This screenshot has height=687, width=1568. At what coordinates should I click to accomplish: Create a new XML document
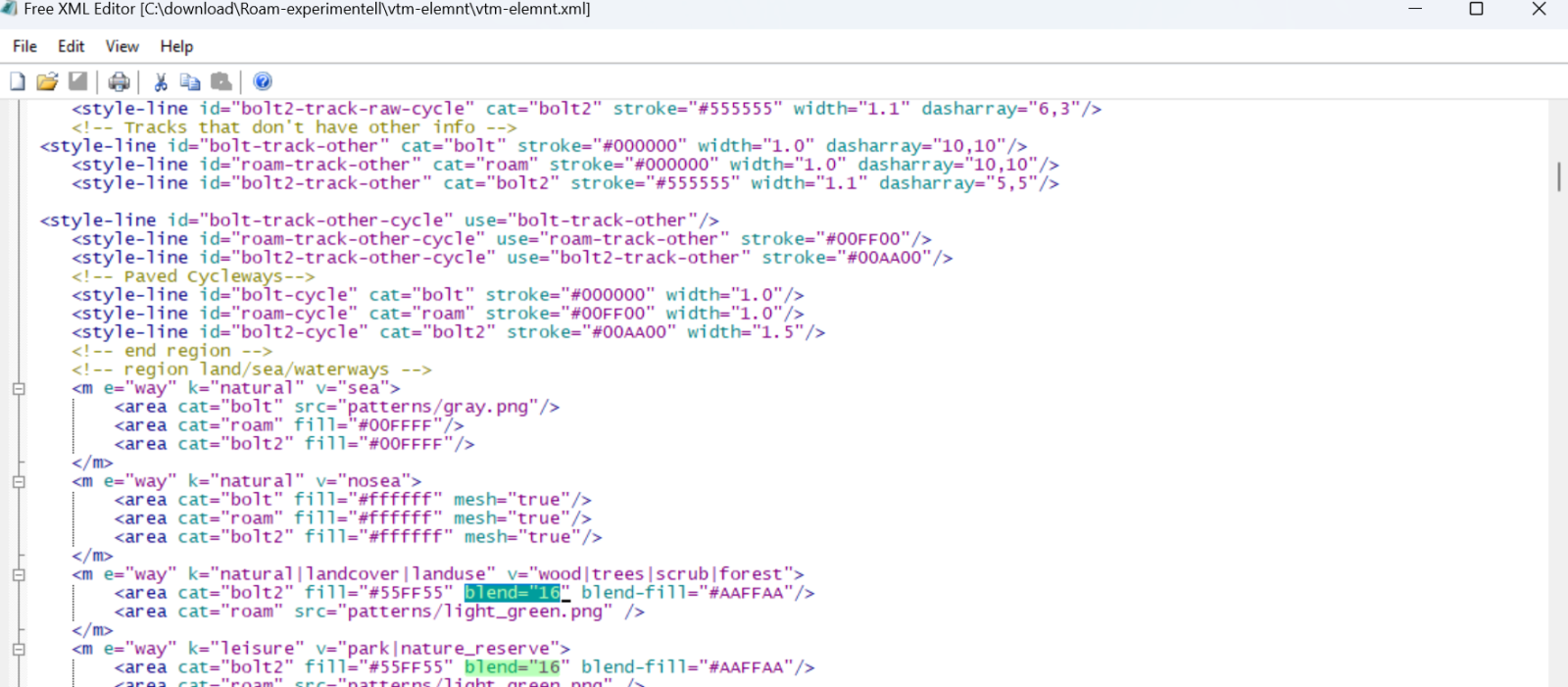pyautogui.click(x=18, y=81)
